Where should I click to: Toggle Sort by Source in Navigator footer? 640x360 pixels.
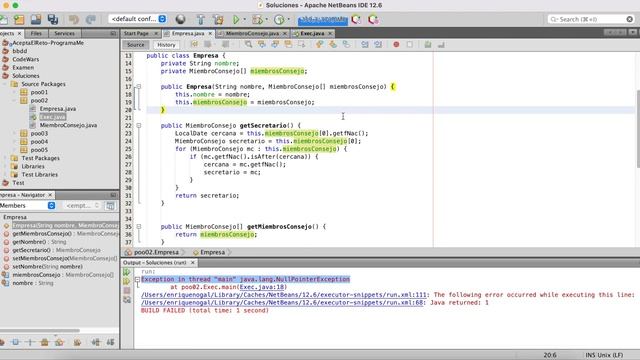110,342
